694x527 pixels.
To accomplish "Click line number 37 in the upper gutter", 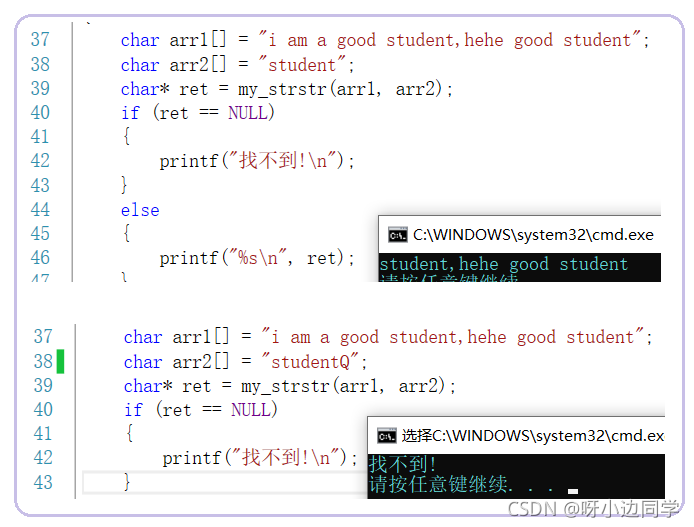I will click(x=40, y=40).
